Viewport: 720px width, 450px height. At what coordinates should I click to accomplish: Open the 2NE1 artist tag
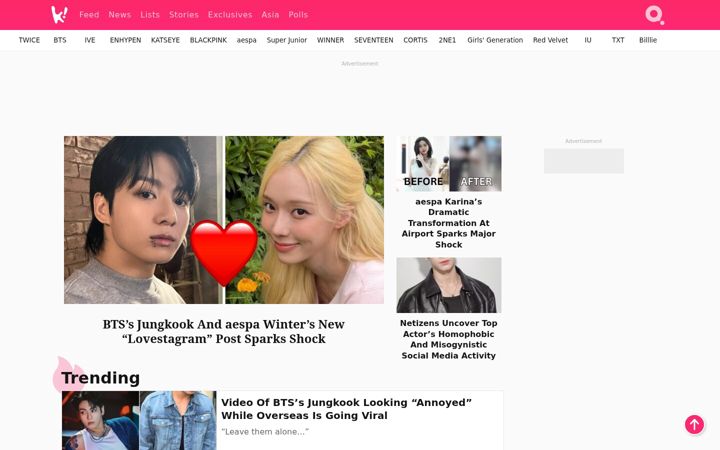click(x=447, y=40)
